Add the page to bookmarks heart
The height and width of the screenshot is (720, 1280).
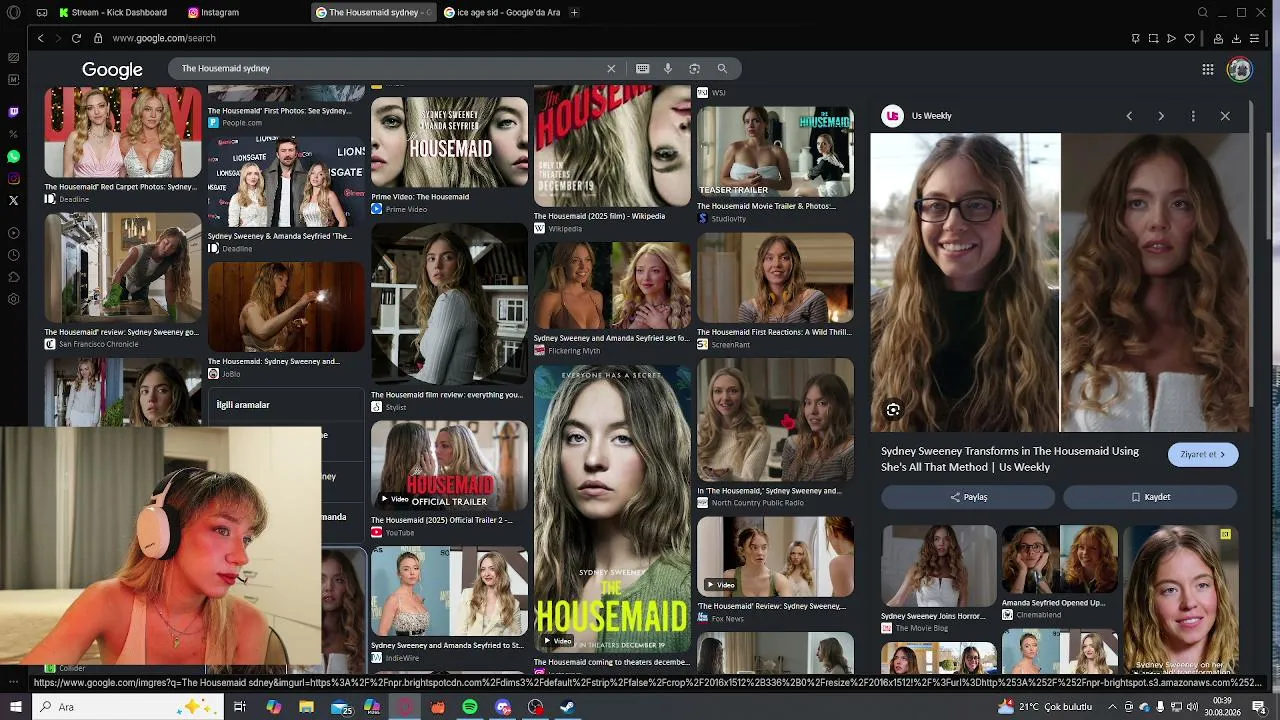1190,38
